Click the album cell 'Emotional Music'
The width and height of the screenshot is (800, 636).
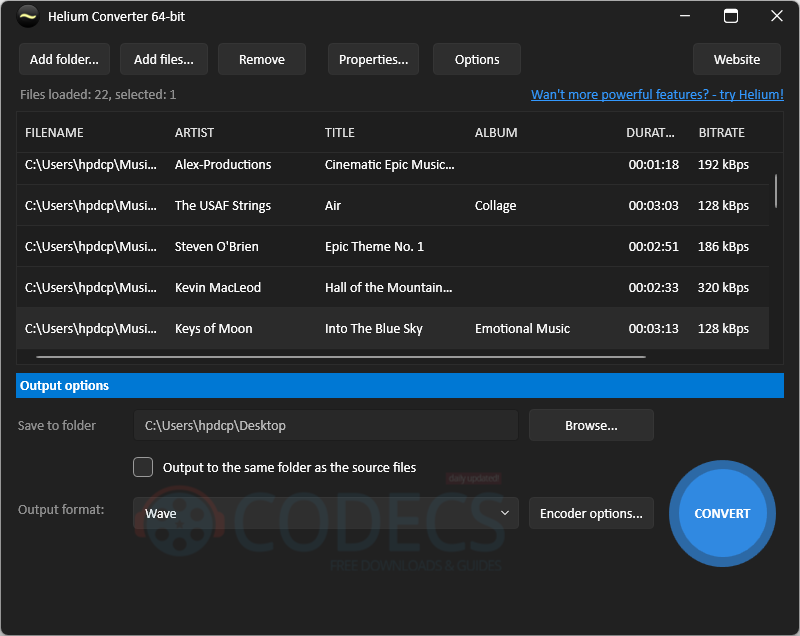coord(522,328)
